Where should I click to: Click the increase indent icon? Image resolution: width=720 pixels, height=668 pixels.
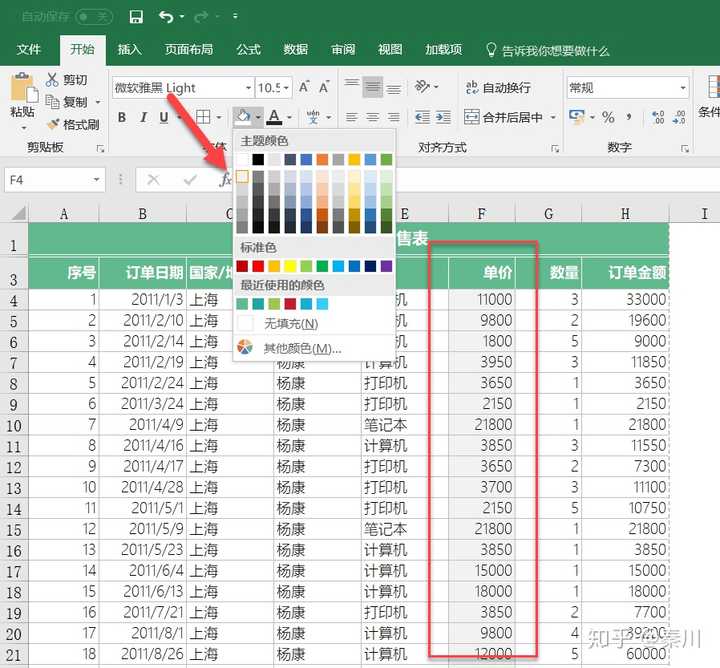click(x=443, y=118)
